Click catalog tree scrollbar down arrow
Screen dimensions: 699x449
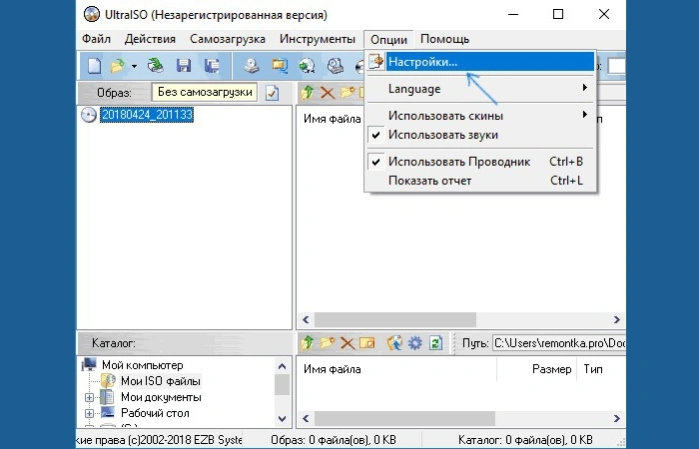pyautogui.click(x=282, y=418)
